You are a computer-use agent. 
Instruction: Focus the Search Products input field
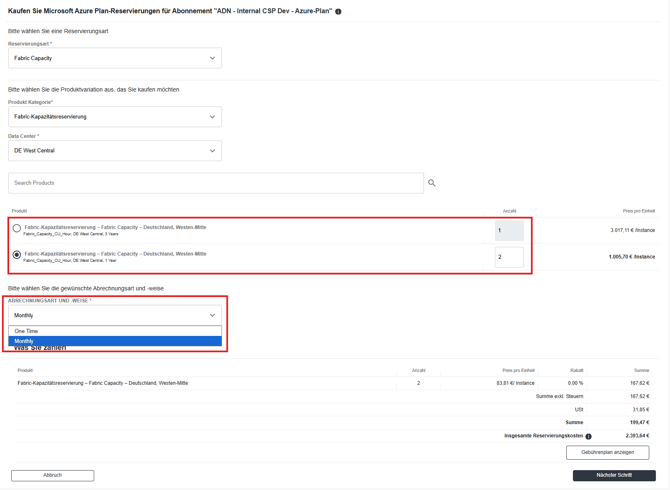pyautogui.click(x=216, y=183)
